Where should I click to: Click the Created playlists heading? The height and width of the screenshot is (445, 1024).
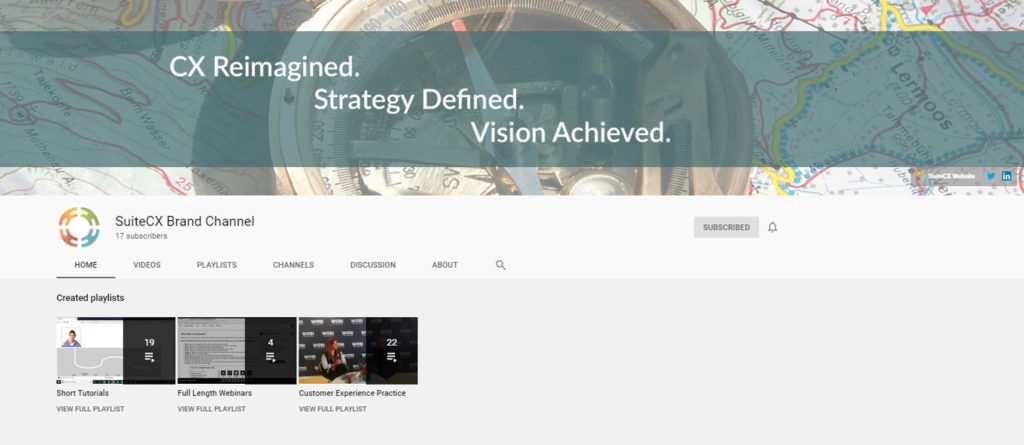point(90,298)
